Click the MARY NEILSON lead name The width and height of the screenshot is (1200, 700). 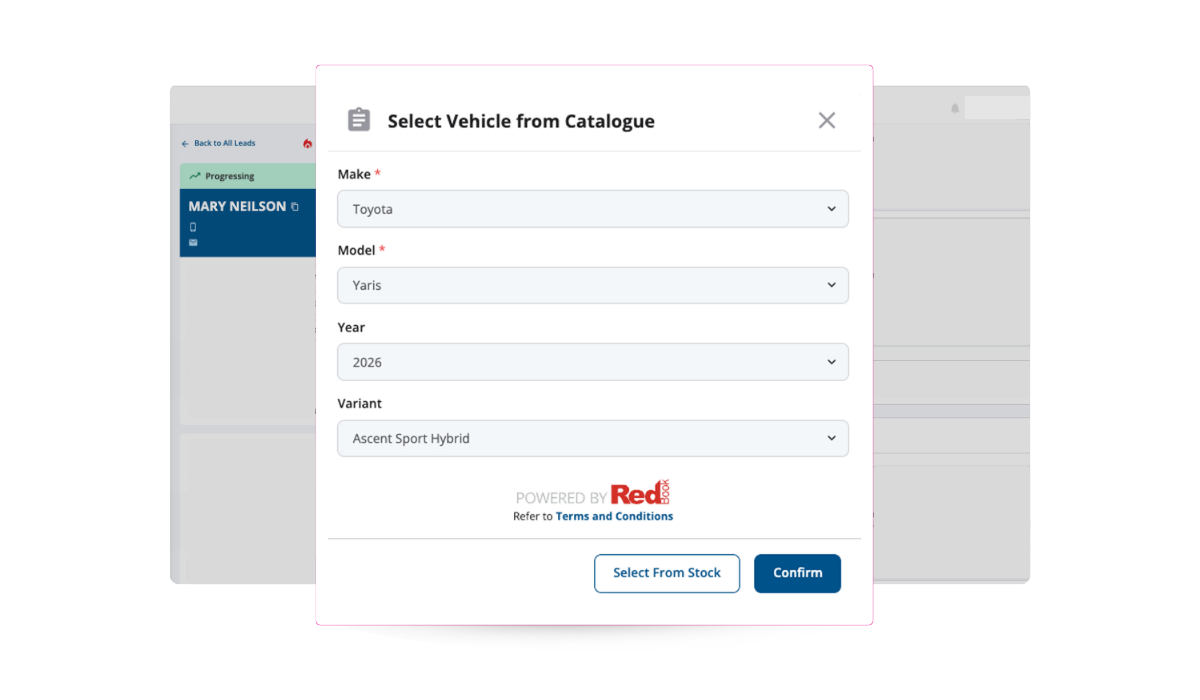[x=237, y=206]
